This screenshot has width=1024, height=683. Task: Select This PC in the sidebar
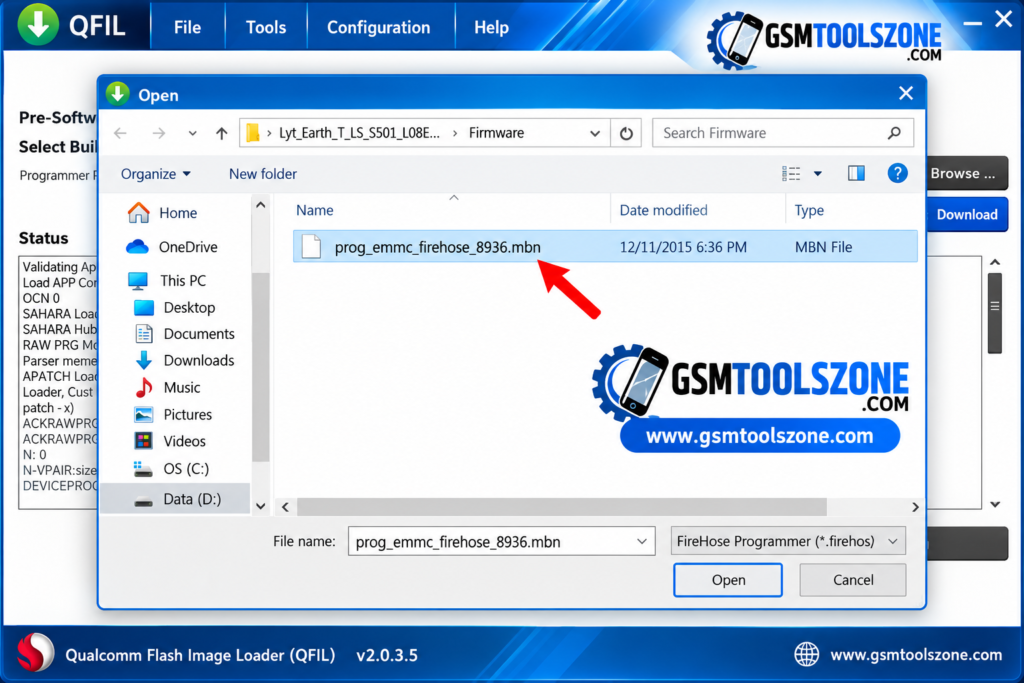point(183,281)
